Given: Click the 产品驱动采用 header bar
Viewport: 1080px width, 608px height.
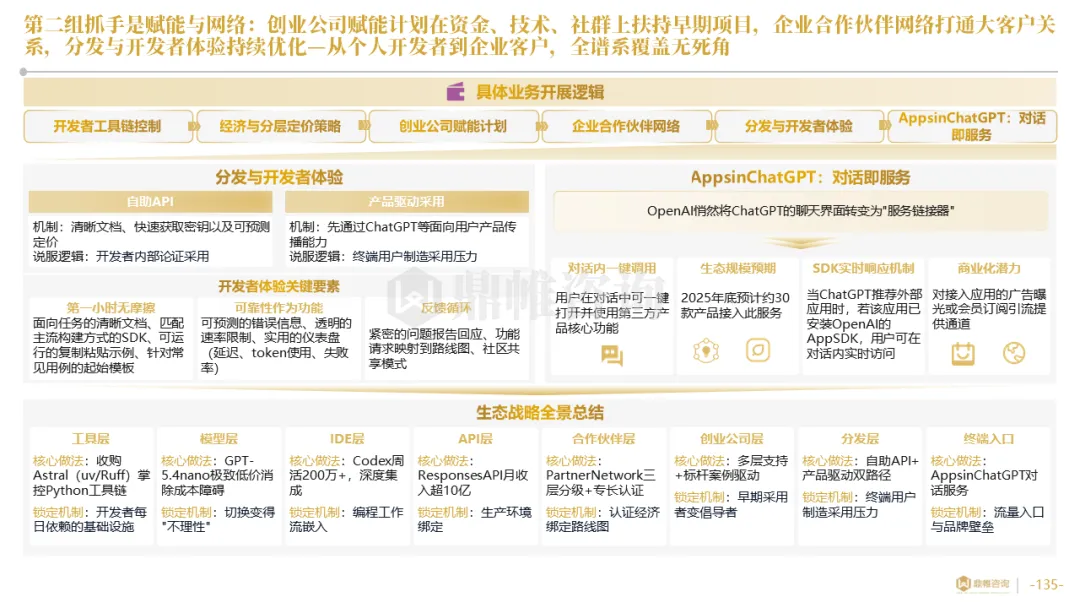Looking at the screenshot, I should point(406,202).
